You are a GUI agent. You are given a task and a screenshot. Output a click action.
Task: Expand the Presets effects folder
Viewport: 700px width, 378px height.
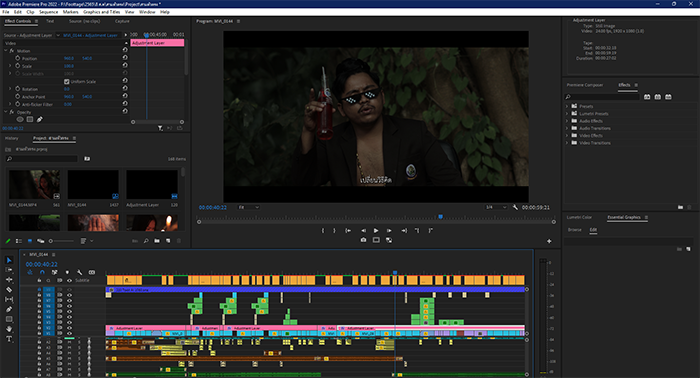[x=567, y=106]
